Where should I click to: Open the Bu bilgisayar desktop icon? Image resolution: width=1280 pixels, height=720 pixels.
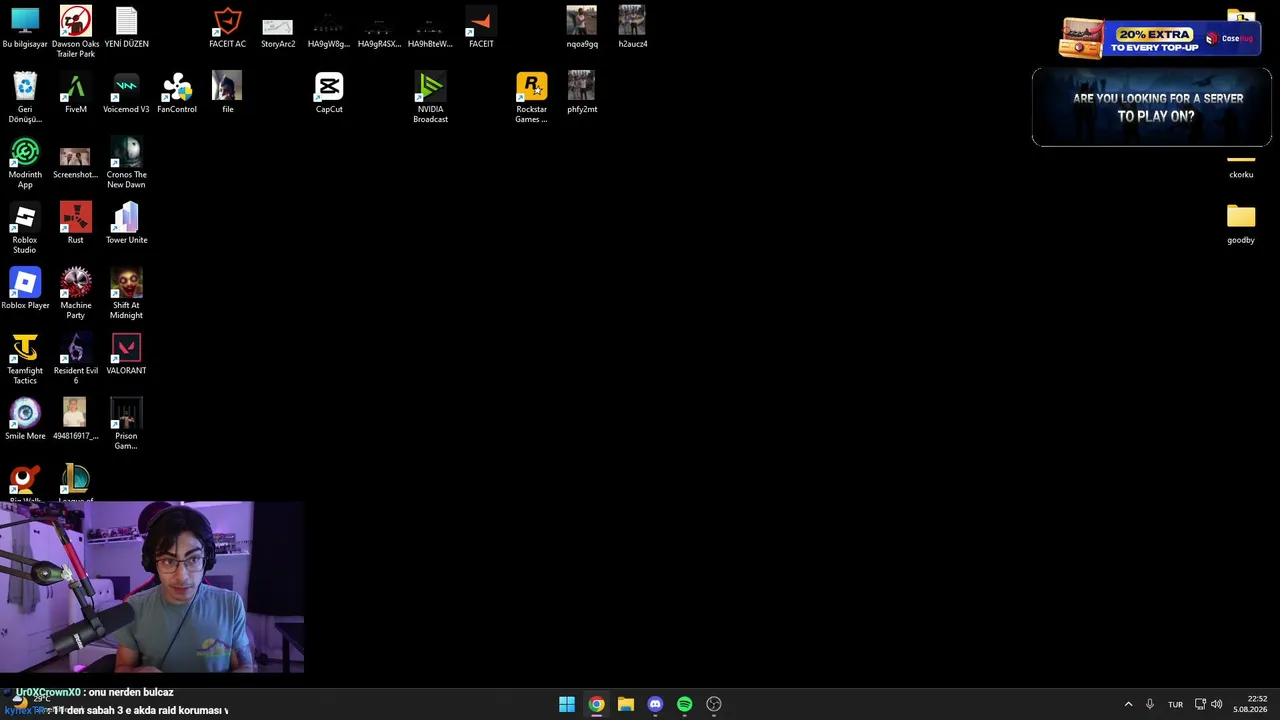25,28
